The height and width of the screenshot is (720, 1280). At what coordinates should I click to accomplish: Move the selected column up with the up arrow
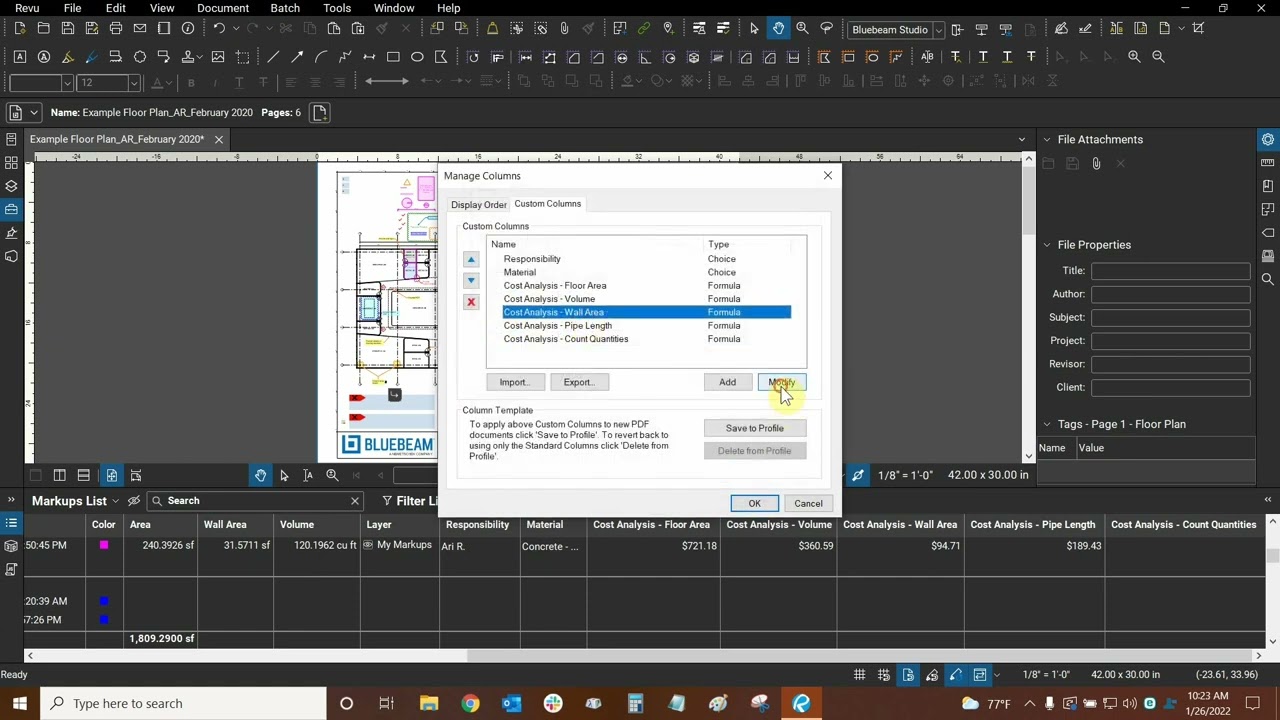[x=471, y=260]
